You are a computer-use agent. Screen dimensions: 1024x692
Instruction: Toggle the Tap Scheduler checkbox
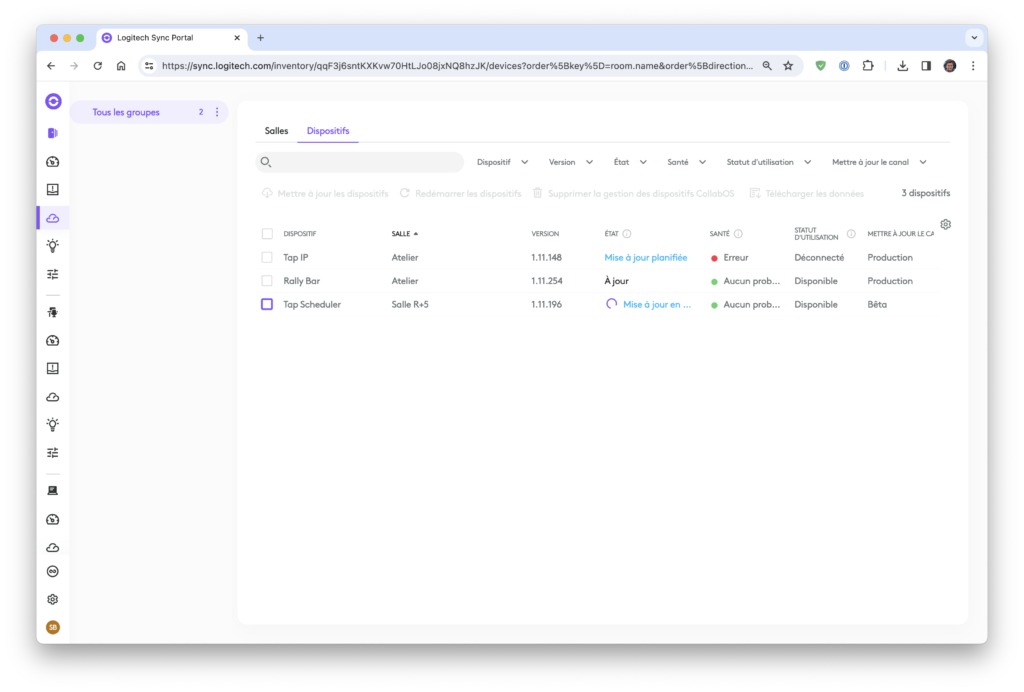pos(267,304)
